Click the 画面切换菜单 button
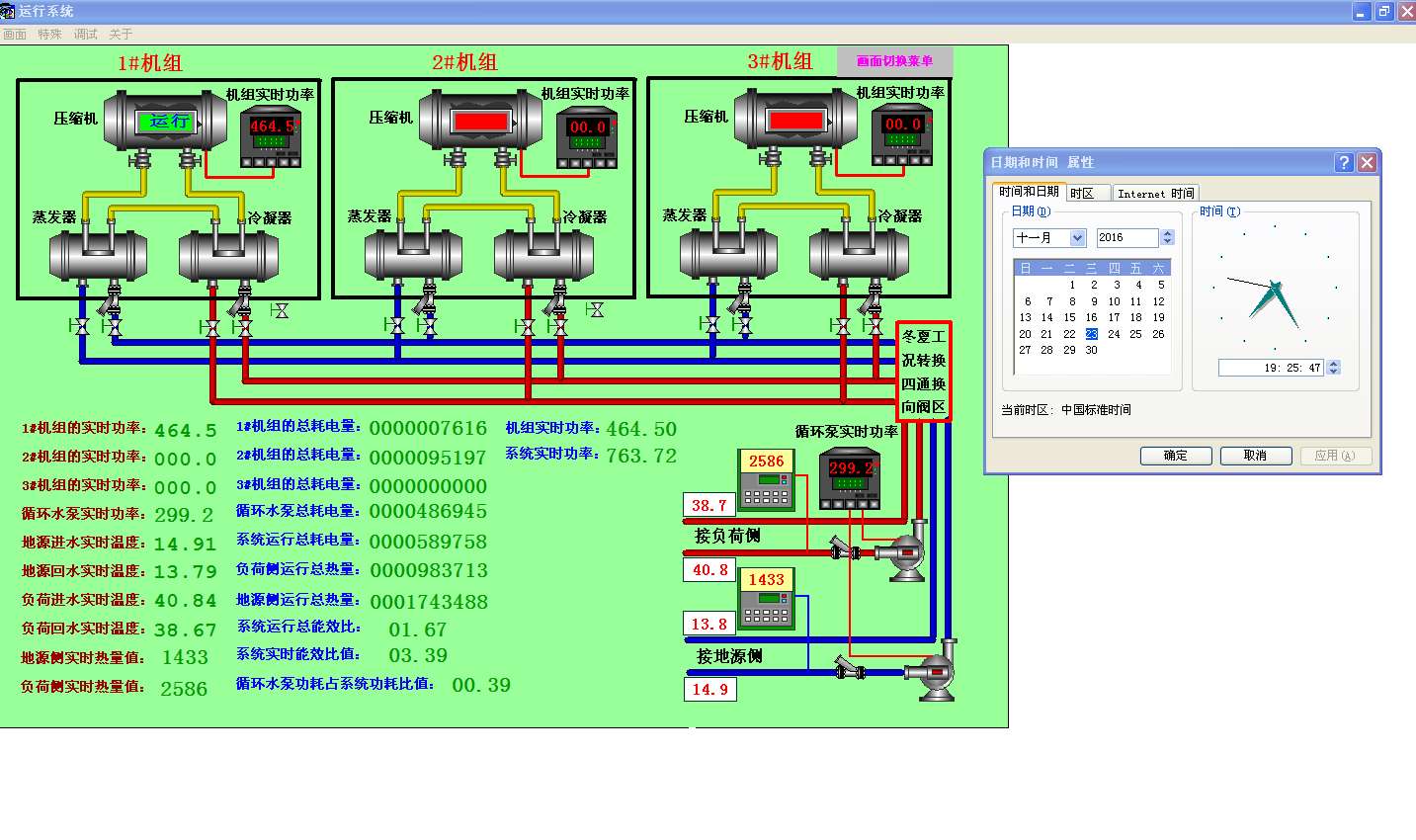This screenshot has height=840, width=1416. 894,61
